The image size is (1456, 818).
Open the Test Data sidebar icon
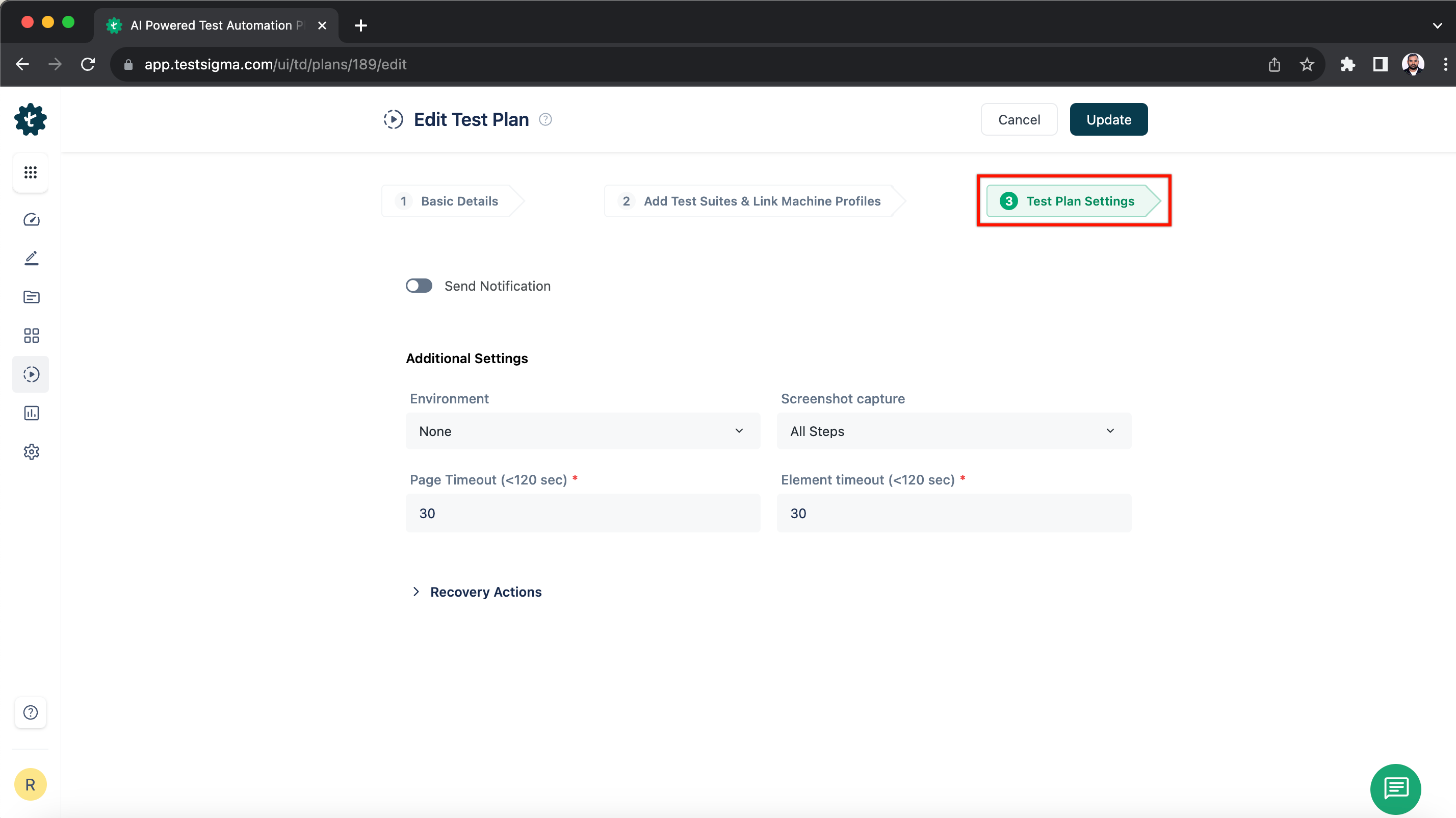31,297
